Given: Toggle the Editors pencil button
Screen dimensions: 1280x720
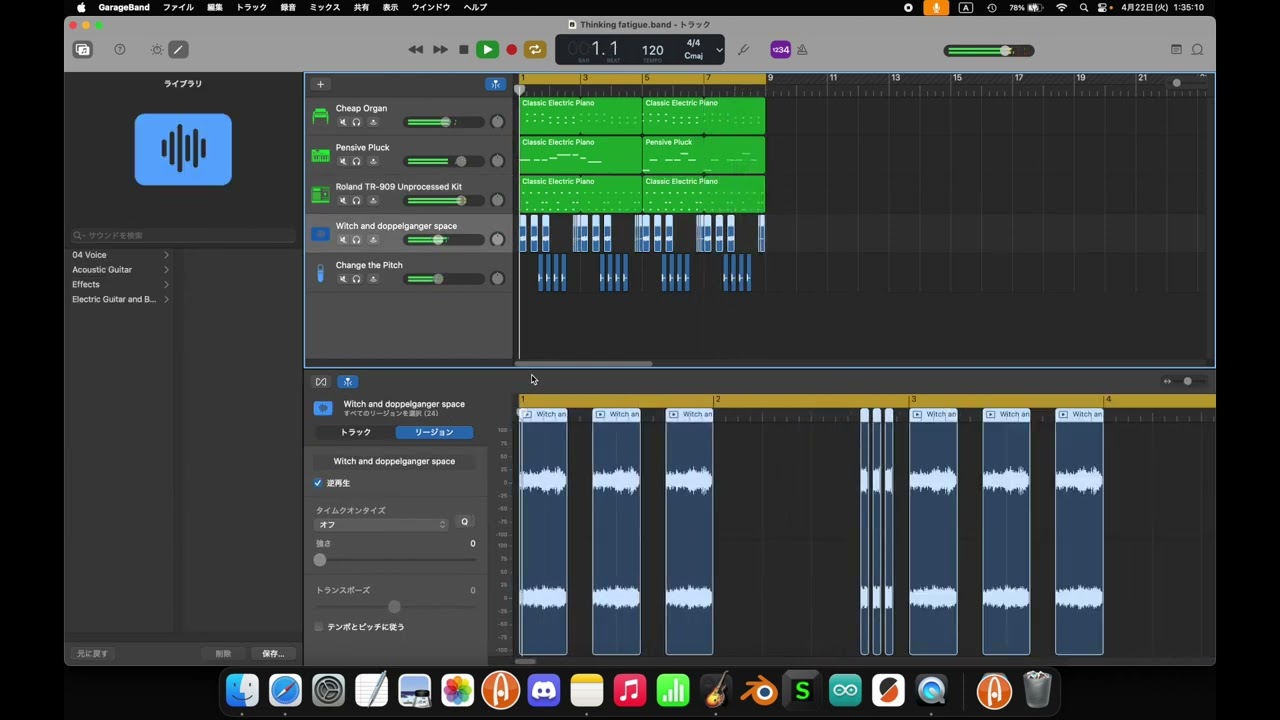Looking at the screenshot, I should point(178,50).
